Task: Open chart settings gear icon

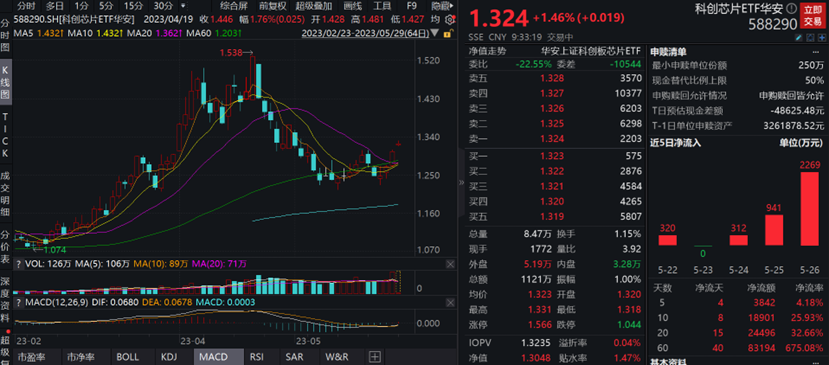Action: point(449,20)
